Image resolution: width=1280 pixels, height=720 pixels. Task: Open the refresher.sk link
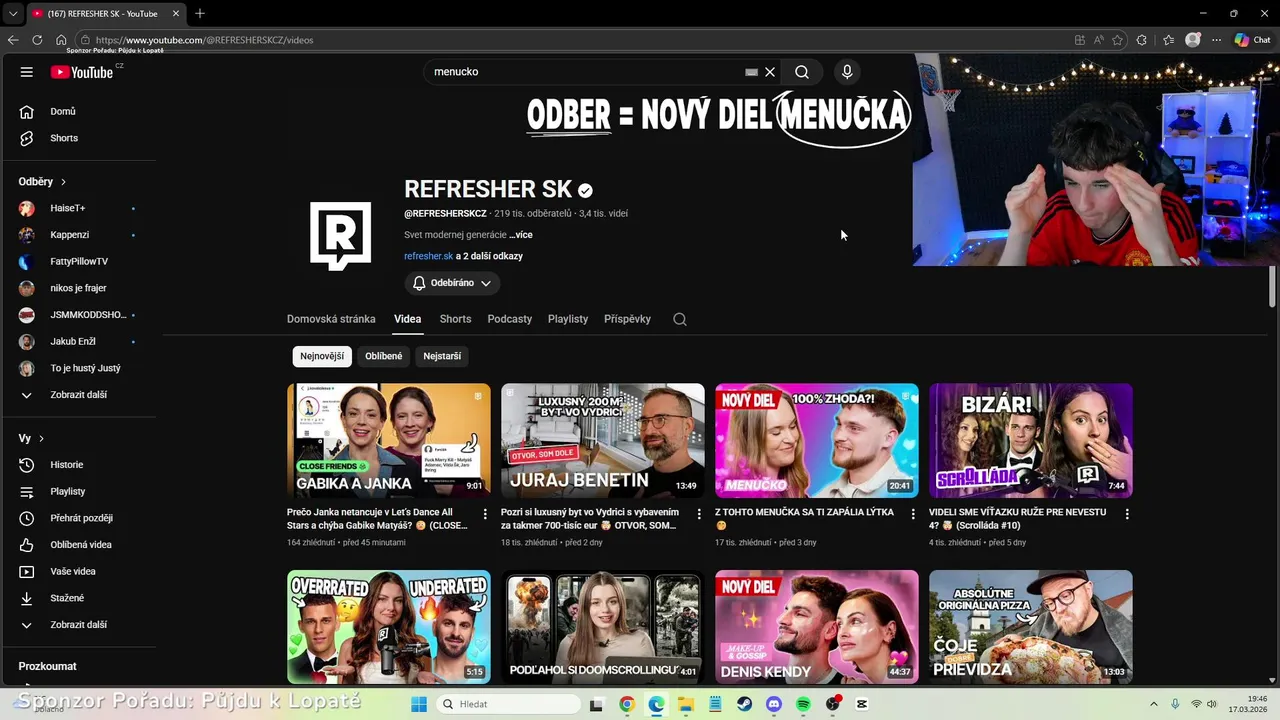pos(428,256)
